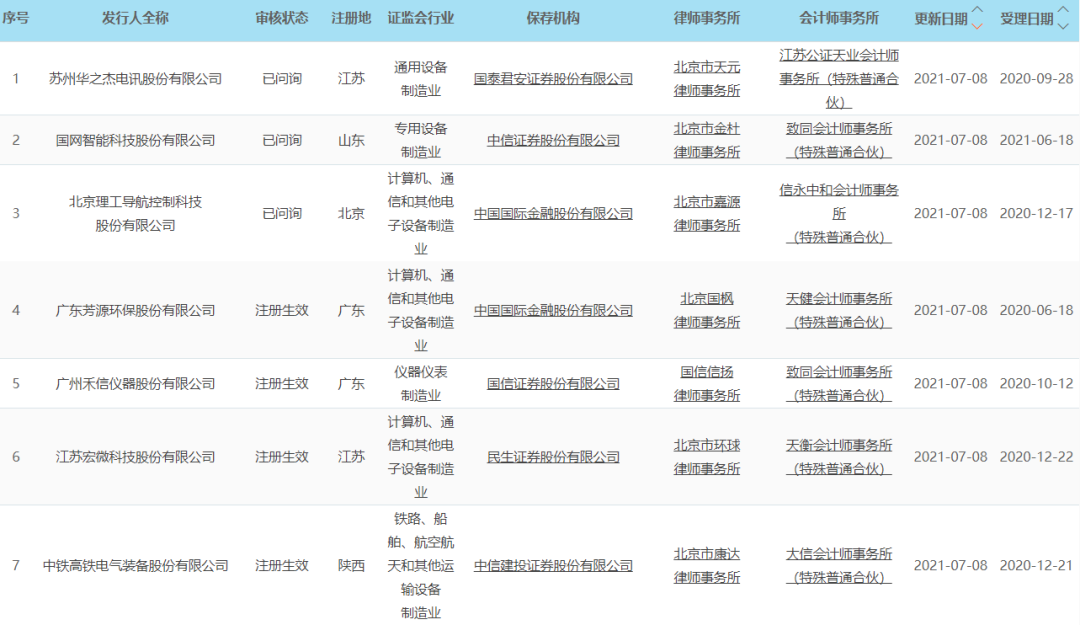This screenshot has width=1080, height=625.
Task: Open 北京市嘉源律师事务所 link
Action: click(x=707, y=214)
